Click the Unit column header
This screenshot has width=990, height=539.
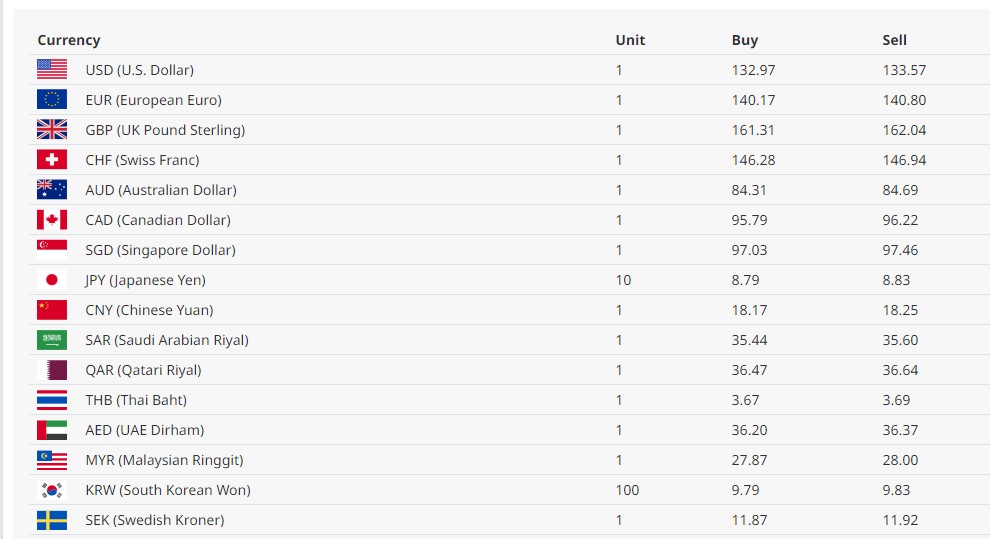(630, 40)
